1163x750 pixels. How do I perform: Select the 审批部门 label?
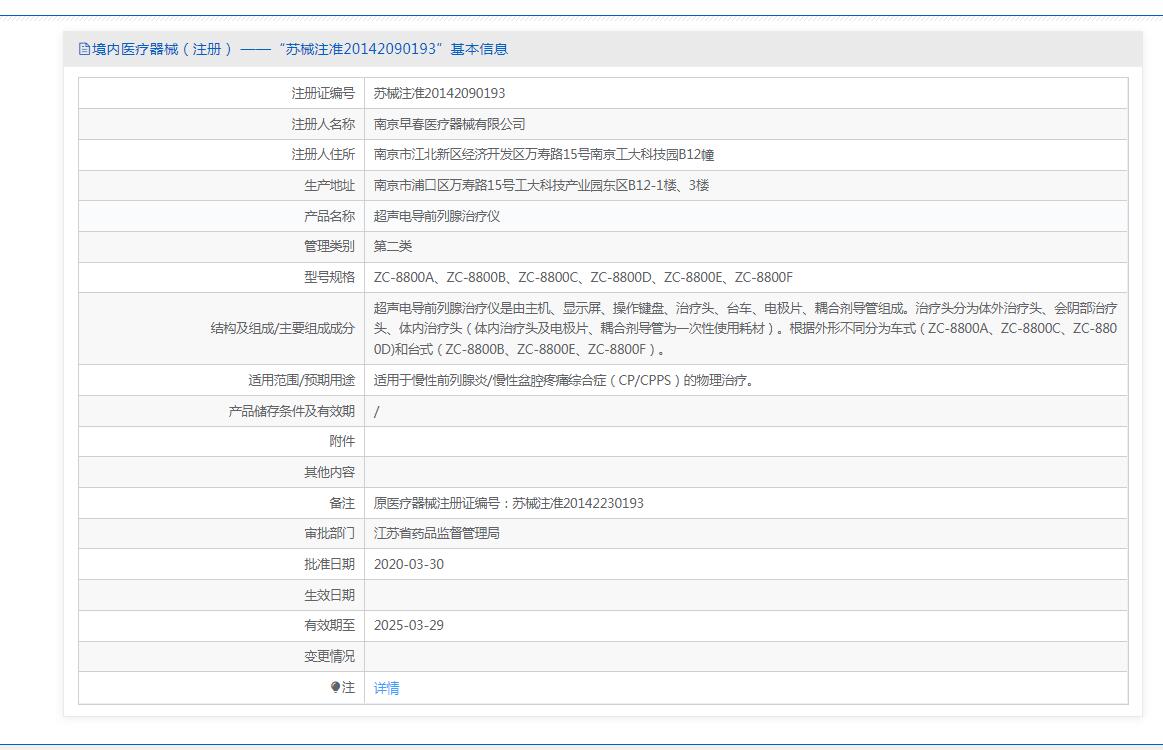pos(329,533)
